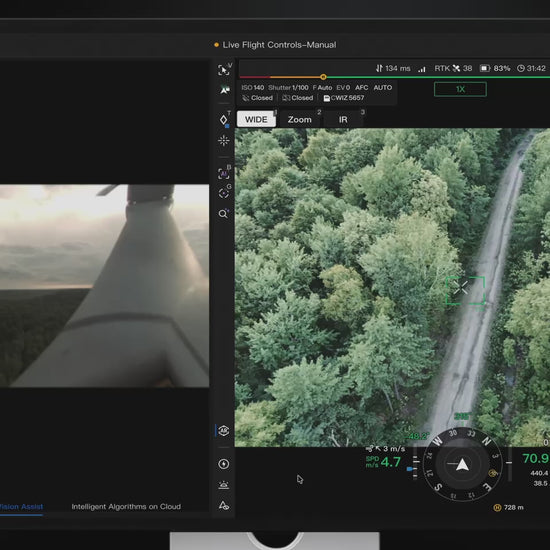Click Live Flight Controls-Manual title

(279, 45)
